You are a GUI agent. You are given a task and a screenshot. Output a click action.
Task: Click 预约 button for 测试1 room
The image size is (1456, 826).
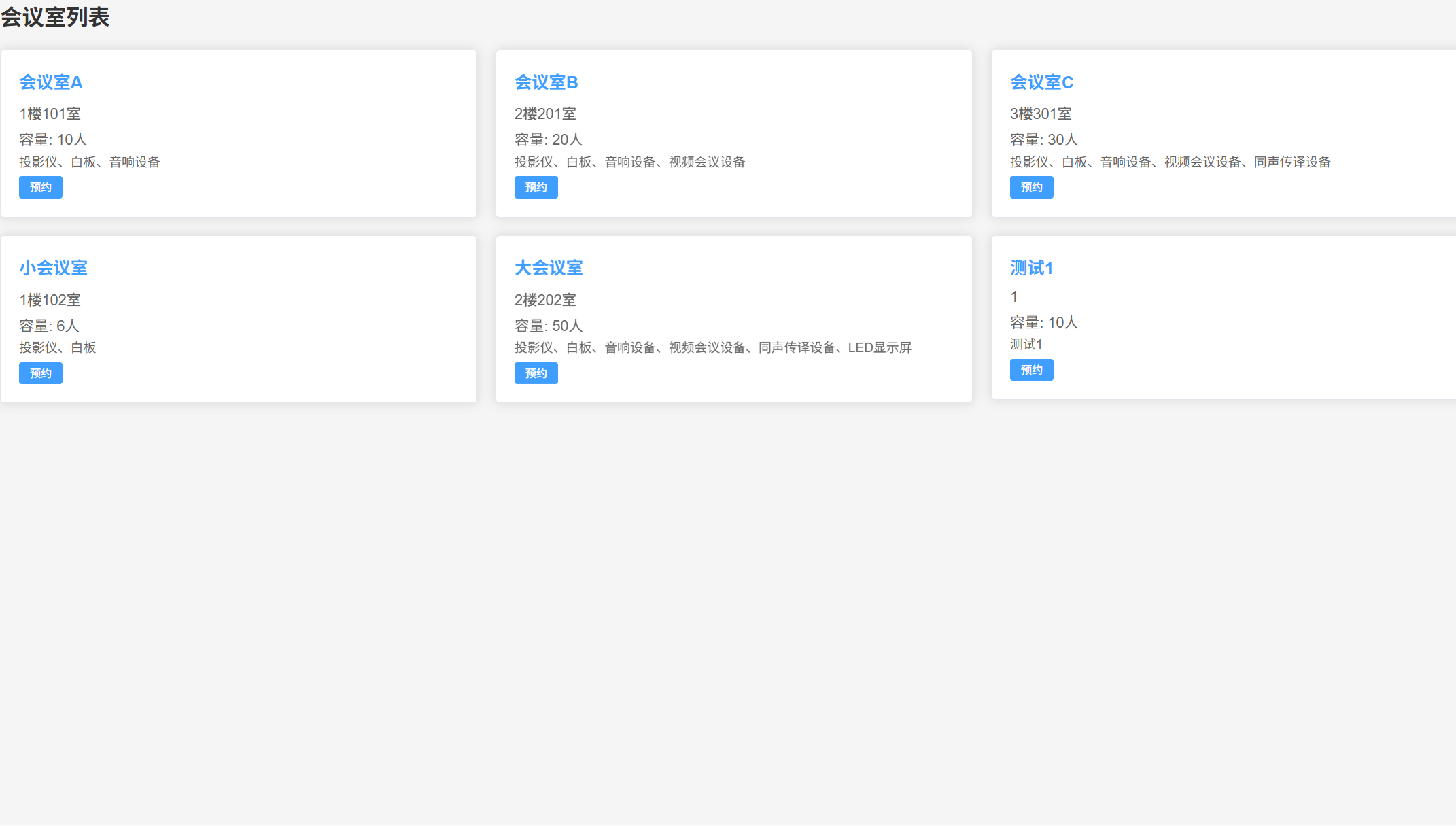click(x=1031, y=370)
